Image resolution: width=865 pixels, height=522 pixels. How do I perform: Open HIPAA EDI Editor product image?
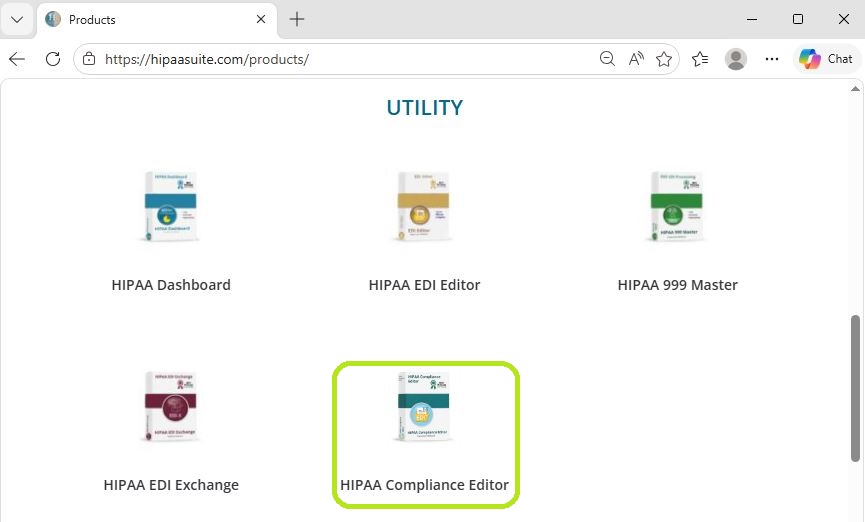[424, 206]
